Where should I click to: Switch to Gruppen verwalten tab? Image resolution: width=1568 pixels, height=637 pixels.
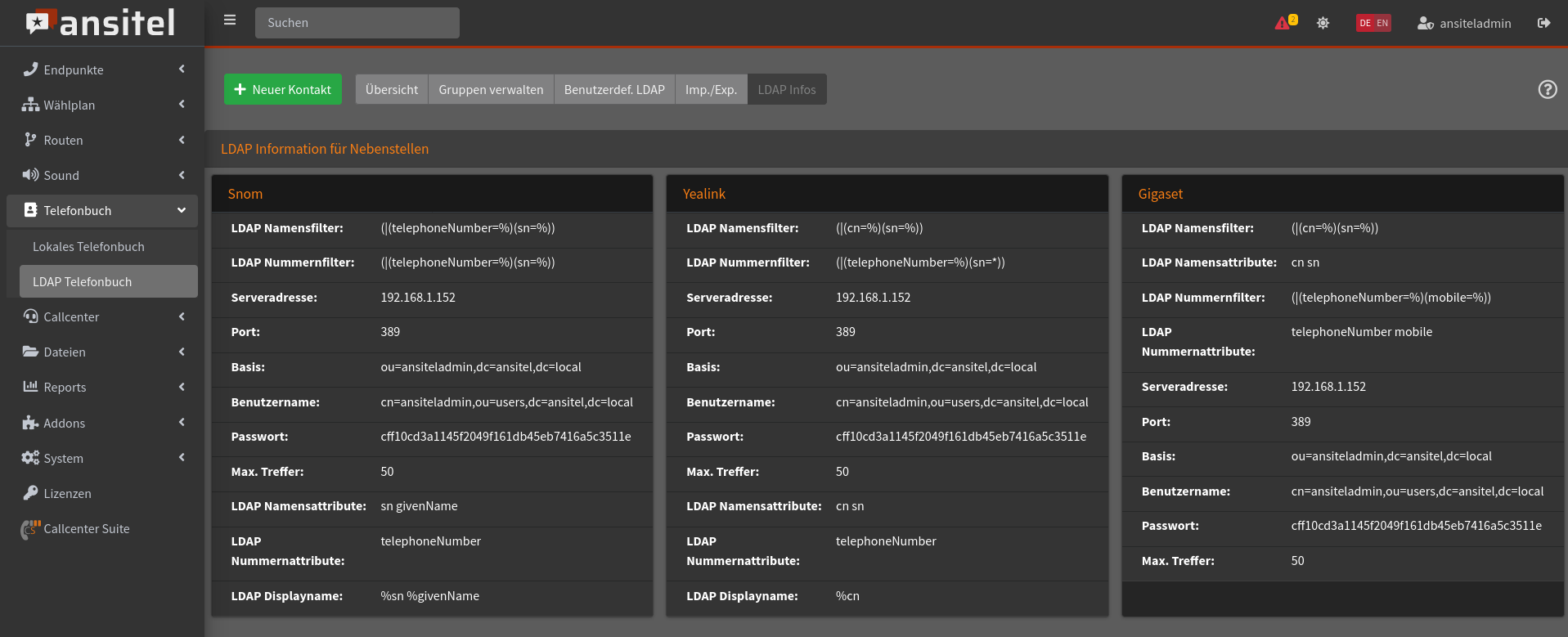[x=491, y=89]
